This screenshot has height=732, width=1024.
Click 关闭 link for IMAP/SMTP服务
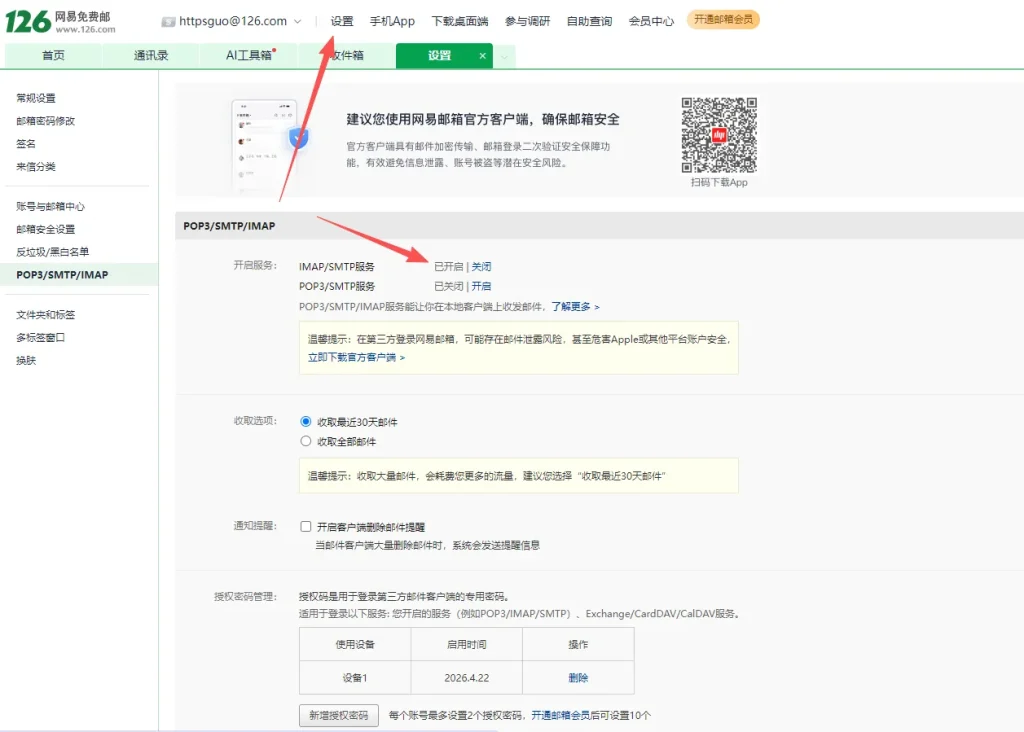point(481,267)
